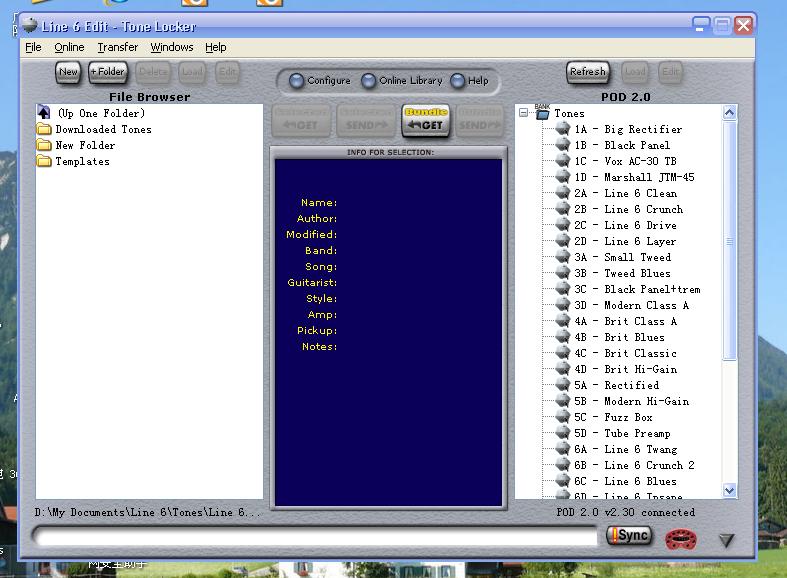The image size is (787, 578).
Task: Click the empty field beside Sync
Action: pos(315,537)
